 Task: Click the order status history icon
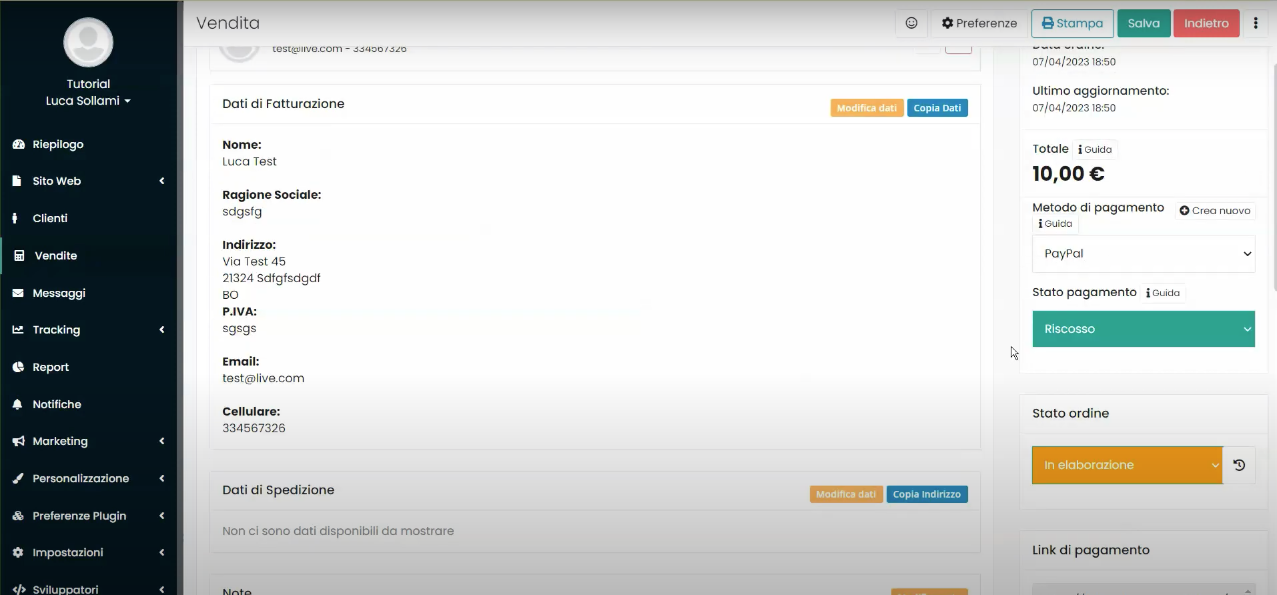1239,465
